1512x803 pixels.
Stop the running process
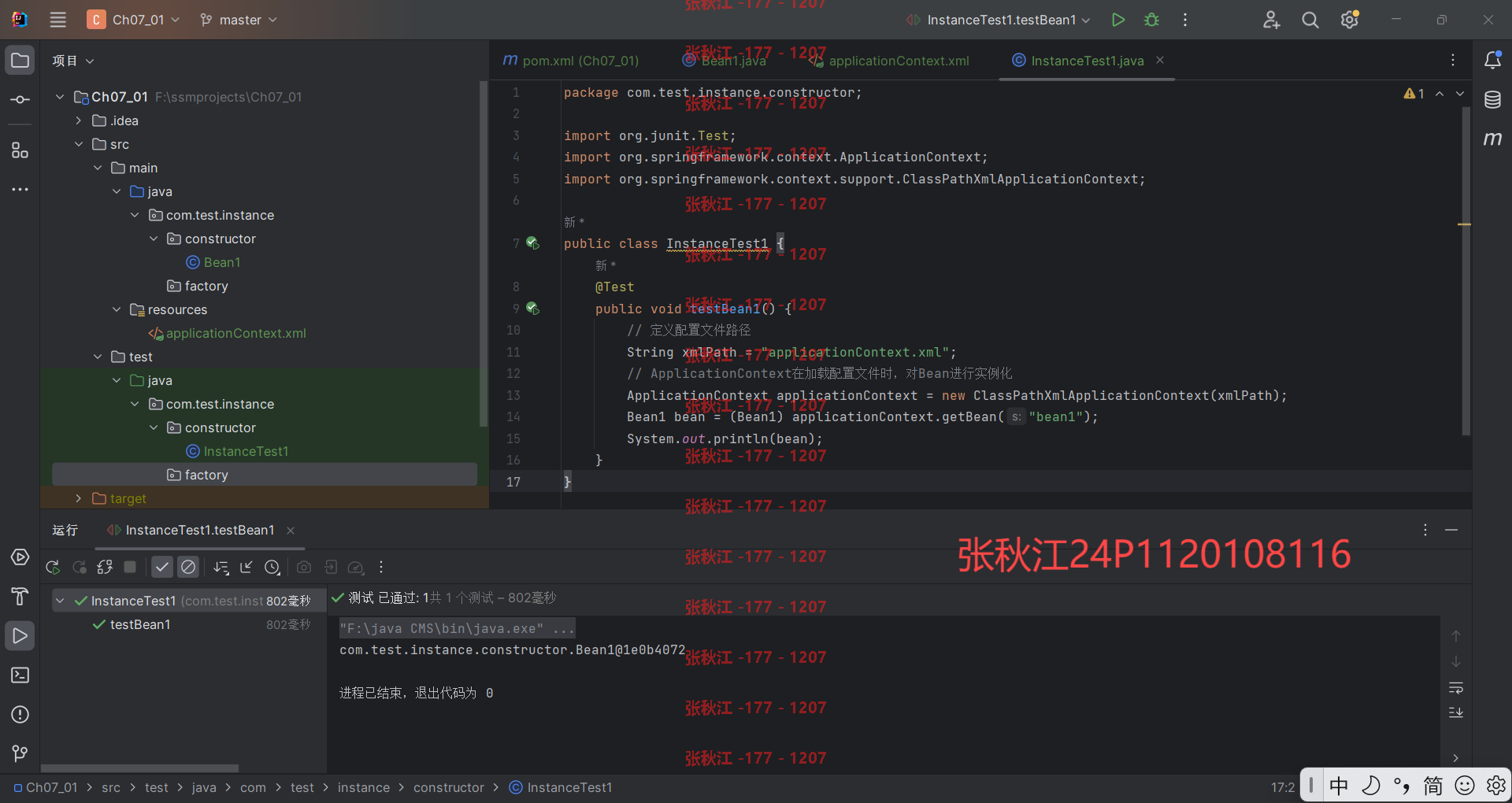pos(131,567)
